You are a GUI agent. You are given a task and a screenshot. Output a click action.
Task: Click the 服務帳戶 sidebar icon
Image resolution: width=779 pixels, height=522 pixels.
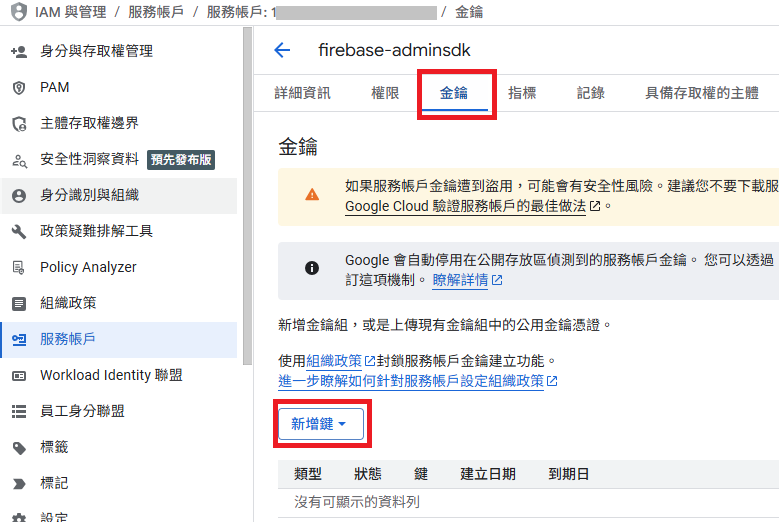18,339
